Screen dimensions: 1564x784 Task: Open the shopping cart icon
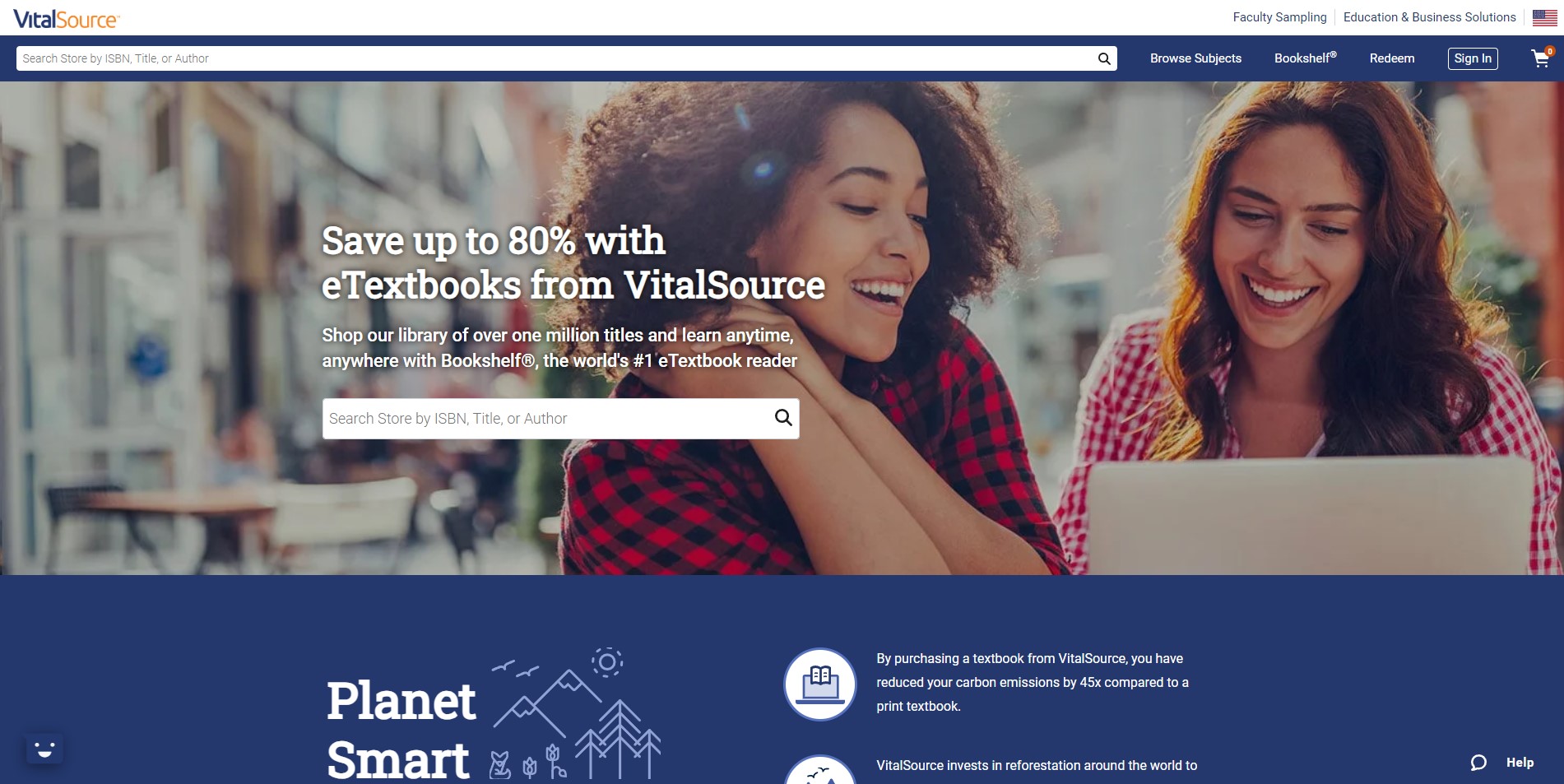pyautogui.click(x=1541, y=58)
